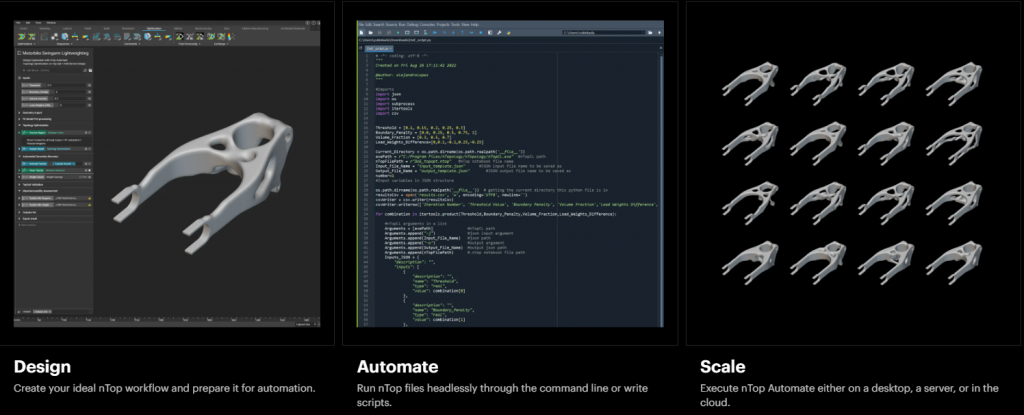Image resolution: width=1024 pixels, height=415 pixels.
Task: Expand the Geometry Import notebook section
Action: (19, 112)
